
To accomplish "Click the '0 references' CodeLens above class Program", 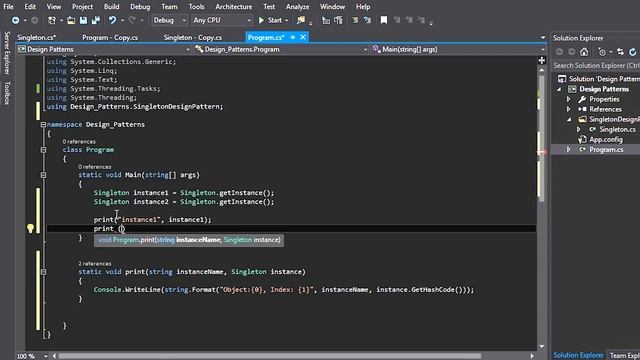I will (x=79, y=142).
